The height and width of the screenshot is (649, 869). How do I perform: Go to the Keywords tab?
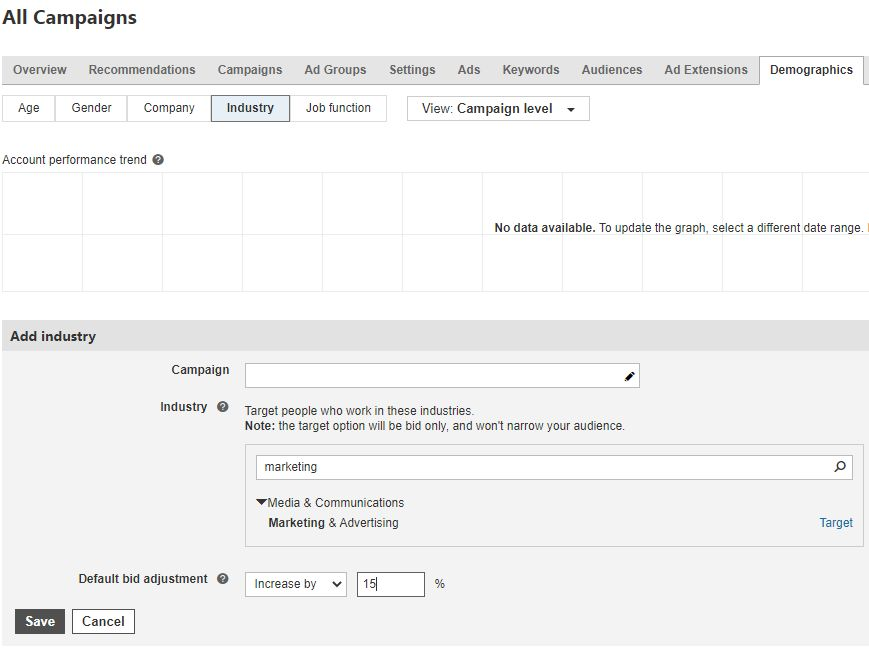[531, 70]
